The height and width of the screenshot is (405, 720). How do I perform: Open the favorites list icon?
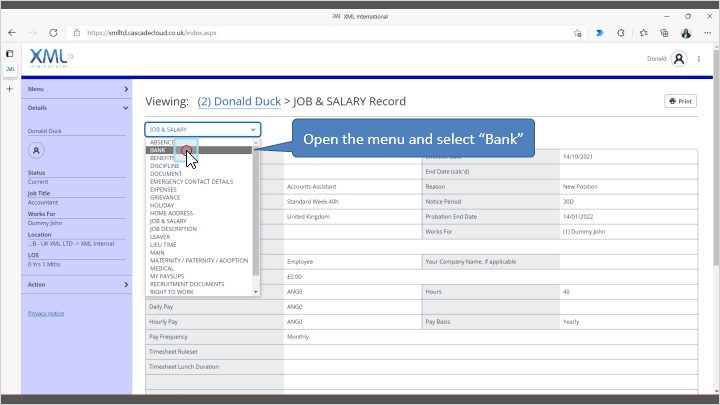tap(643, 33)
